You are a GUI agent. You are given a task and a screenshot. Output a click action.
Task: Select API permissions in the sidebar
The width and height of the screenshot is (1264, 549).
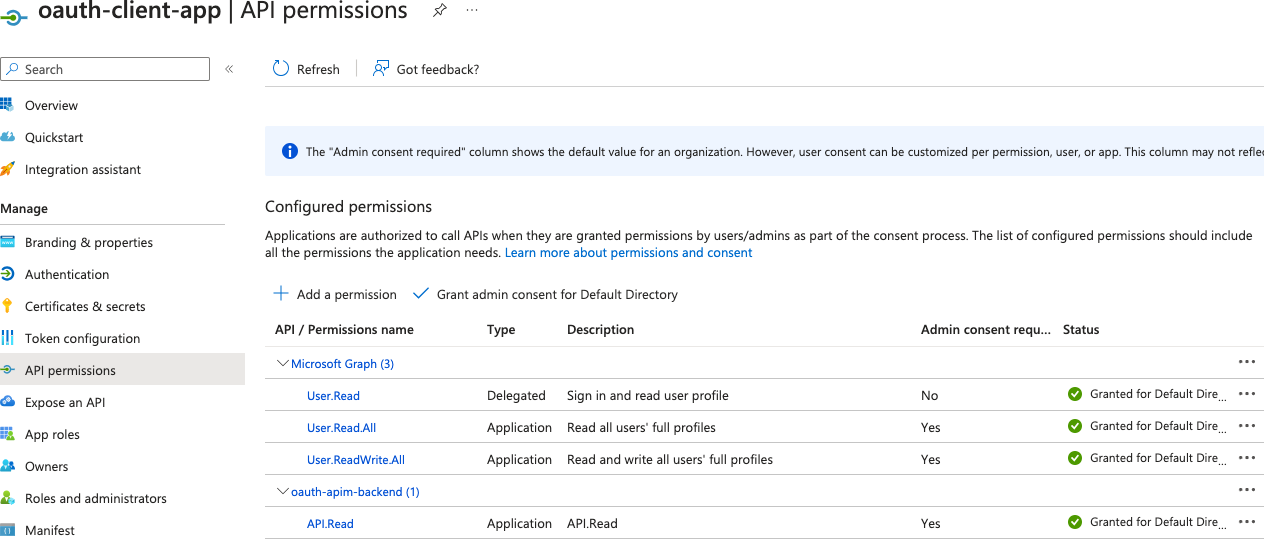click(122, 370)
